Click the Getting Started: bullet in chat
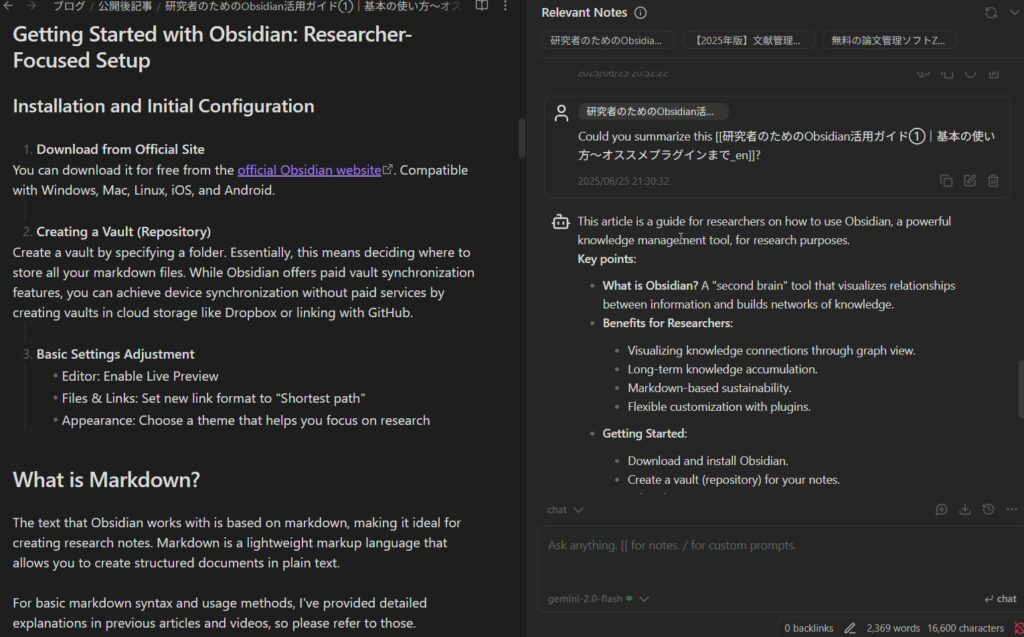The image size is (1024, 637). [645, 433]
